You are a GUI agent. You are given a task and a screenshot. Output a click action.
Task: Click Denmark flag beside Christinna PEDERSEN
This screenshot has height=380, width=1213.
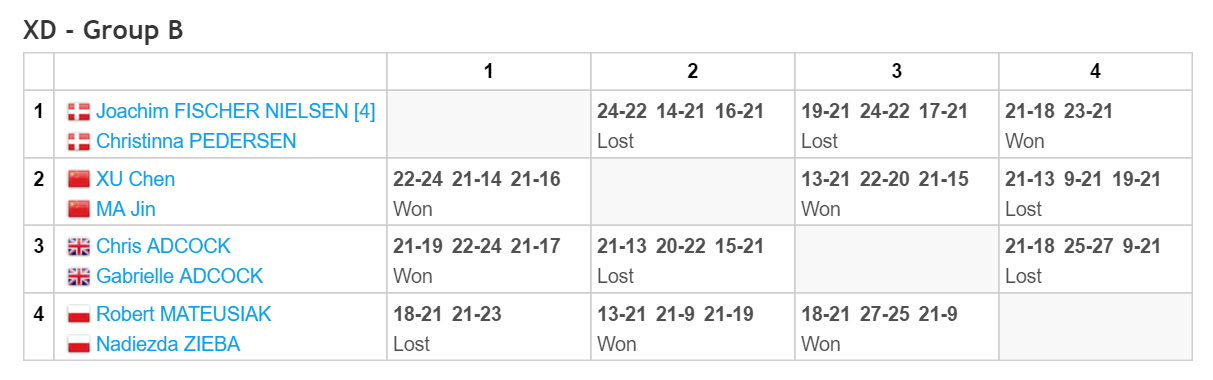78,142
